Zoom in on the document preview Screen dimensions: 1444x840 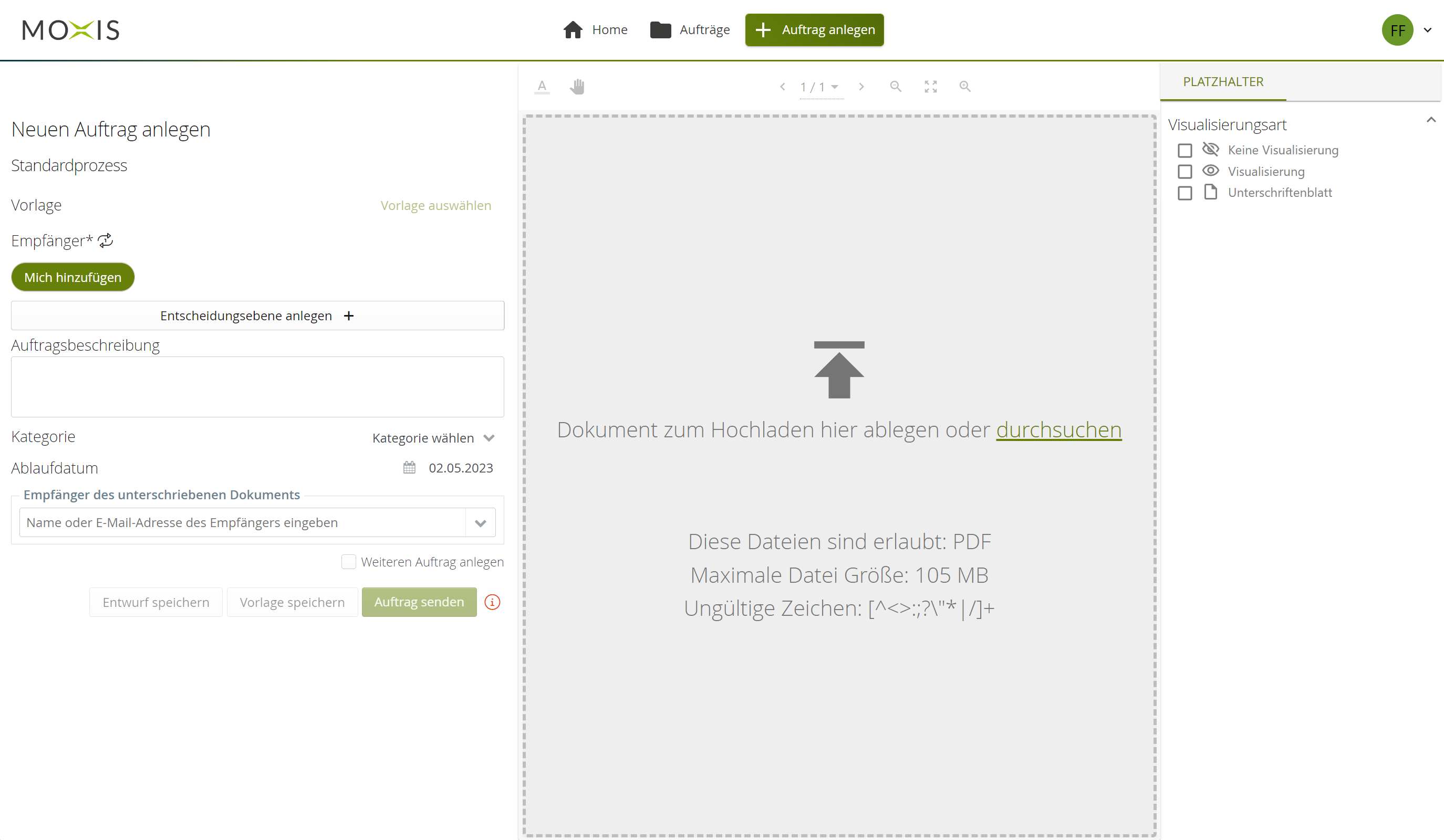click(x=965, y=87)
